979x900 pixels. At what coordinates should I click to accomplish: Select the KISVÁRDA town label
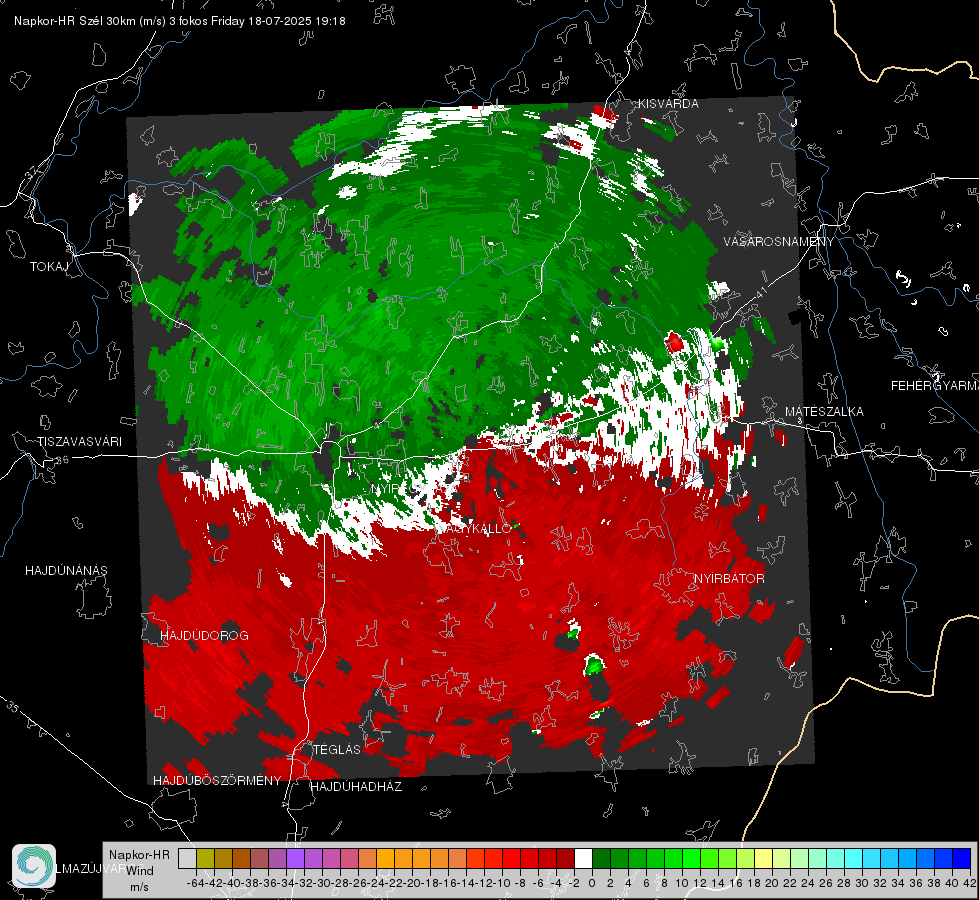[x=668, y=104]
